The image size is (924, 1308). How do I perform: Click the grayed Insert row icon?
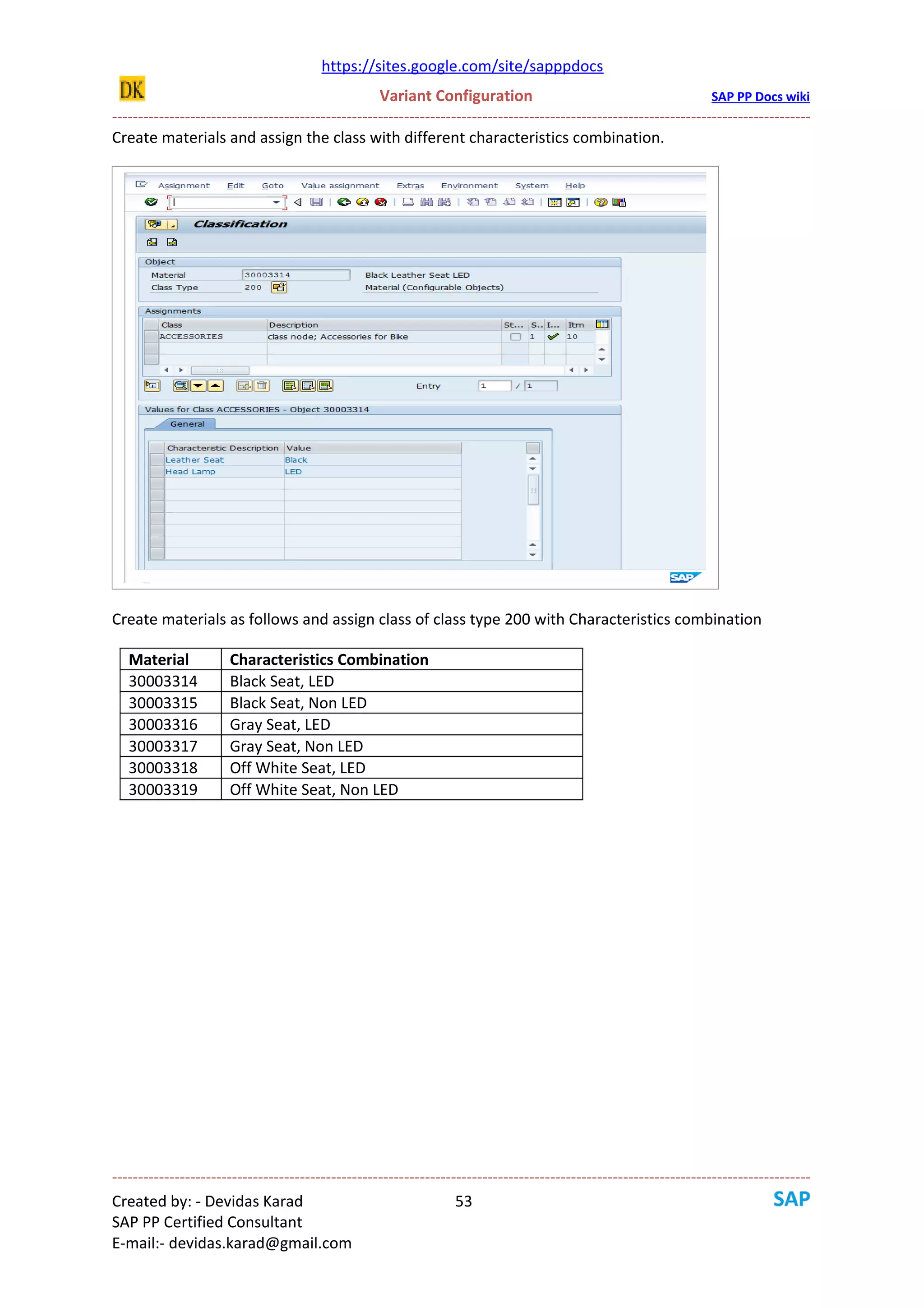click(244, 386)
